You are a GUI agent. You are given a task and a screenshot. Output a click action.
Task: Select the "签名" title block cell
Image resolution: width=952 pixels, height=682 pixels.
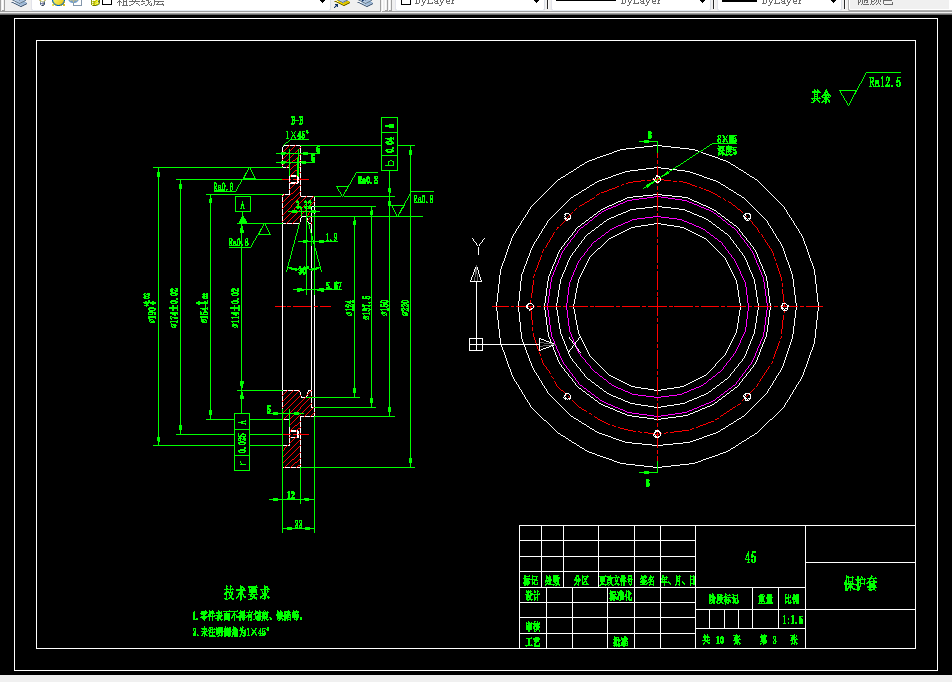(x=647, y=581)
